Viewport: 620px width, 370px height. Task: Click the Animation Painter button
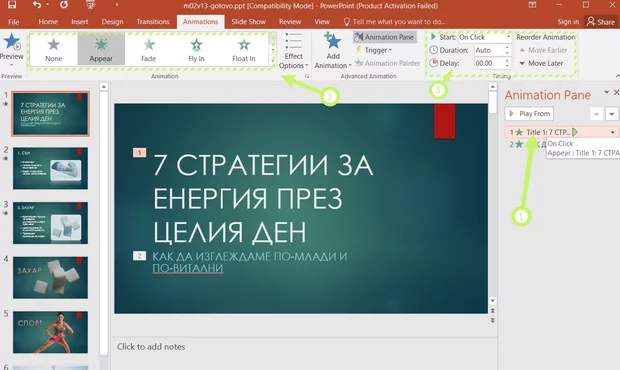click(388, 63)
